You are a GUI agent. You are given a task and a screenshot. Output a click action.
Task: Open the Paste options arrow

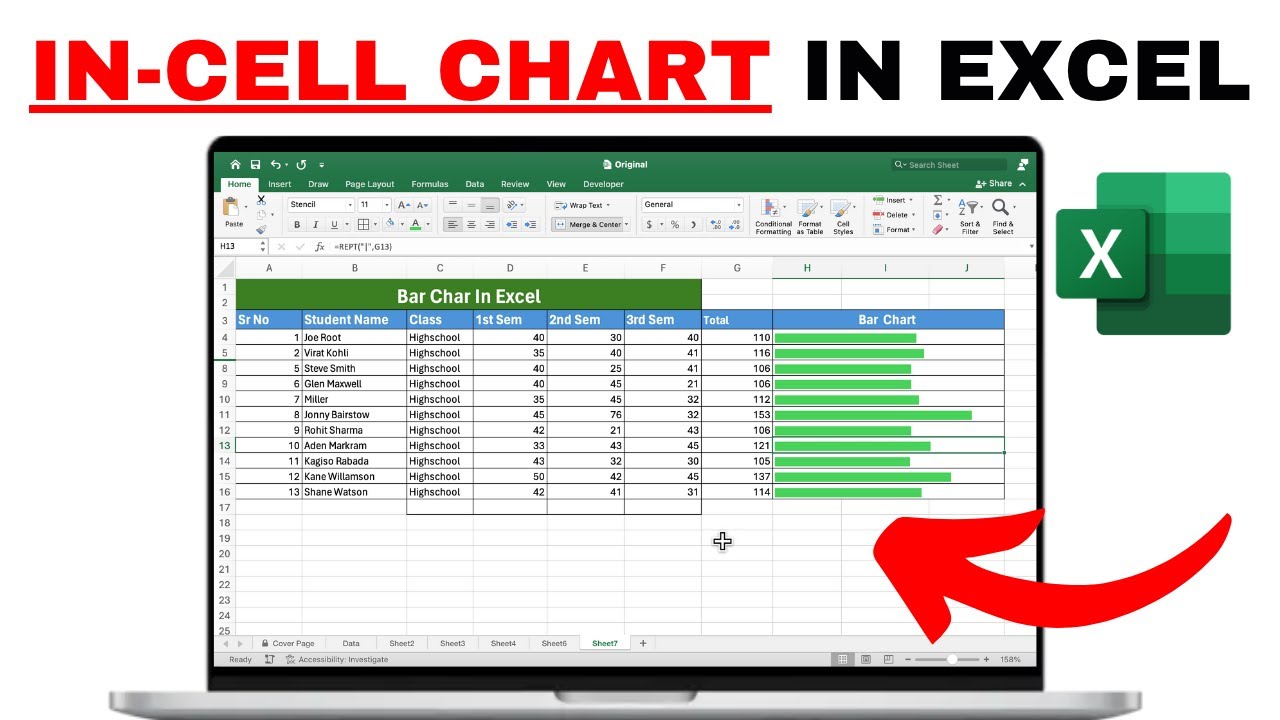tap(248, 208)
